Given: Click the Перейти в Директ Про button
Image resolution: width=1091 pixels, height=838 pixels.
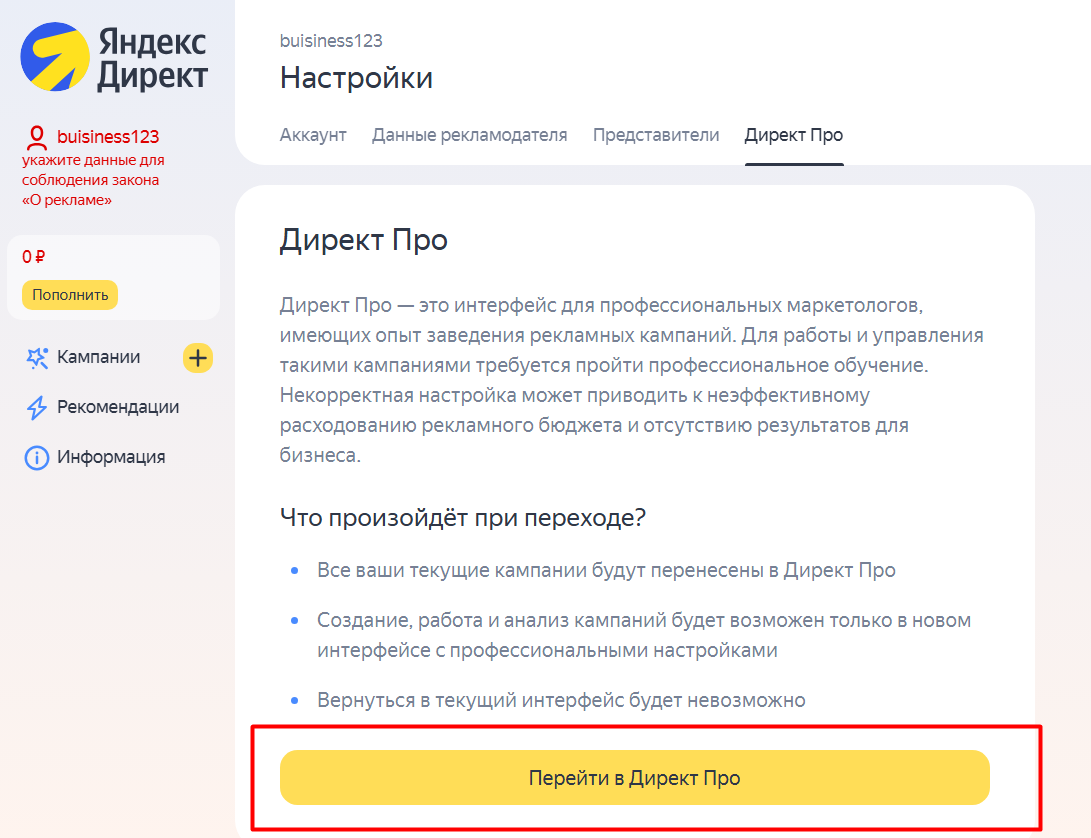Looking at the screenshot, I should [x=635, y=777].
